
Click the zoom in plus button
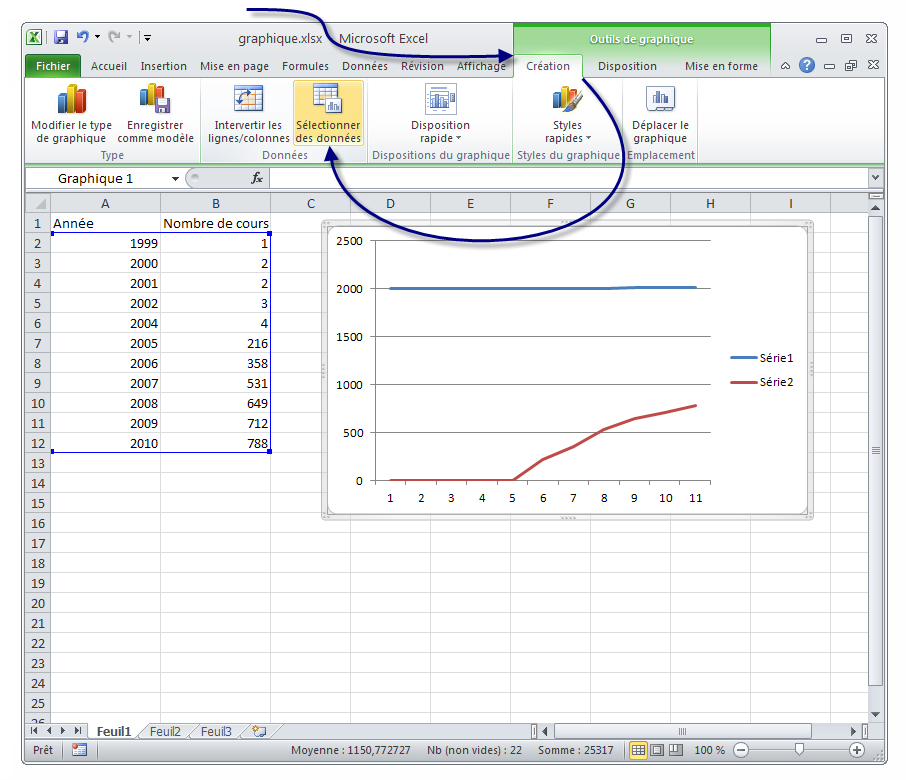(856, 750)
